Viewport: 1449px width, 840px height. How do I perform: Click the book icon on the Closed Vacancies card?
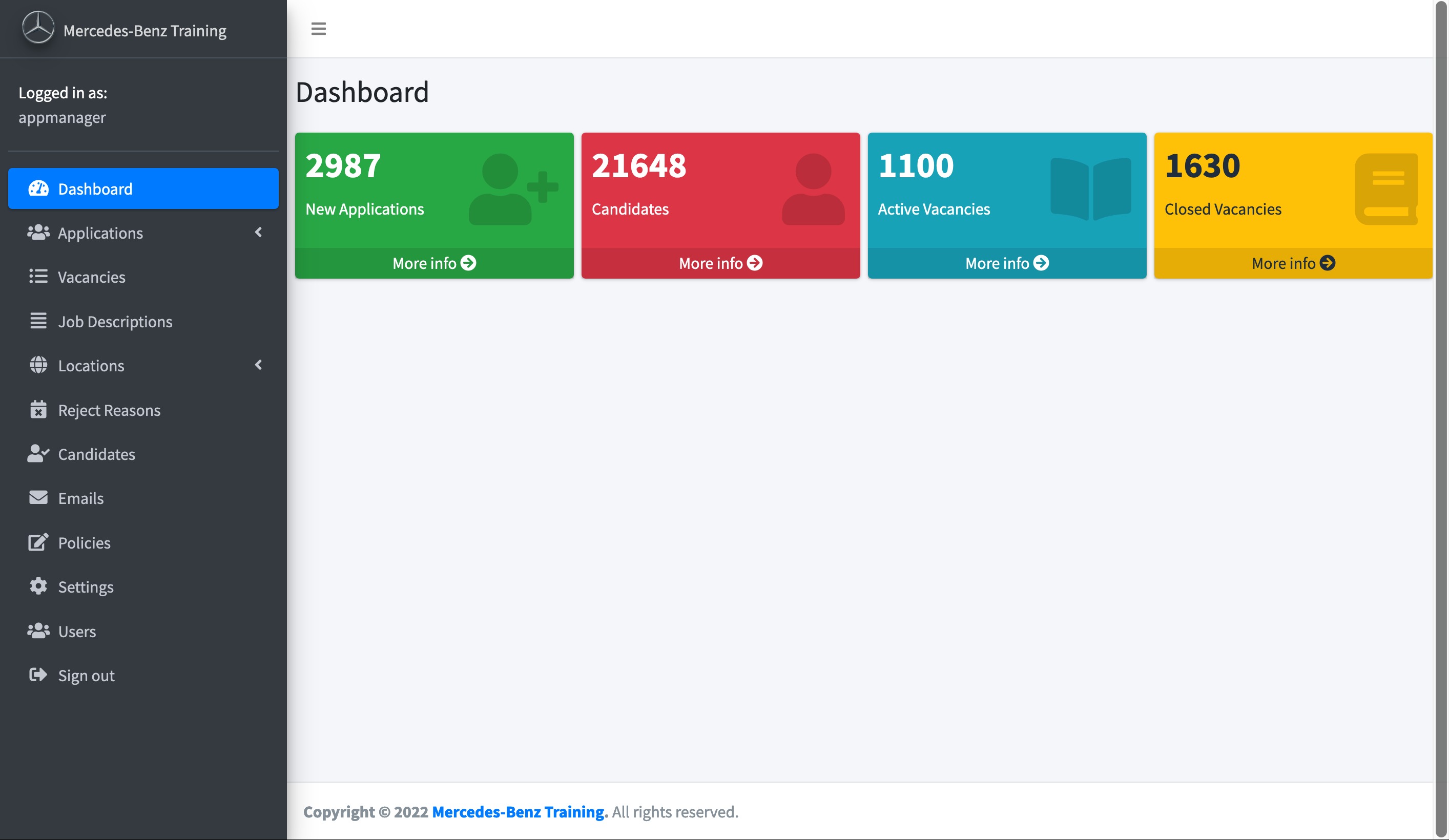click(x=1386, y=189)
